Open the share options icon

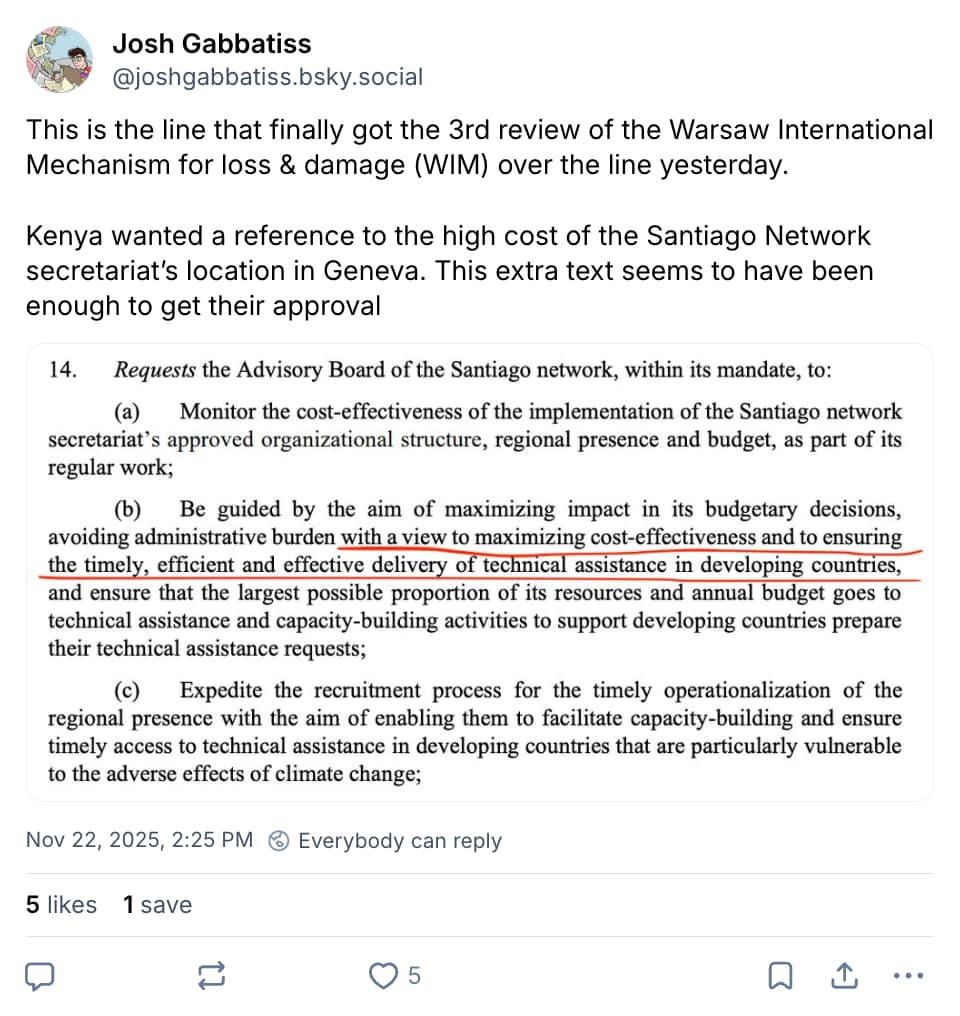pos(843,974)
